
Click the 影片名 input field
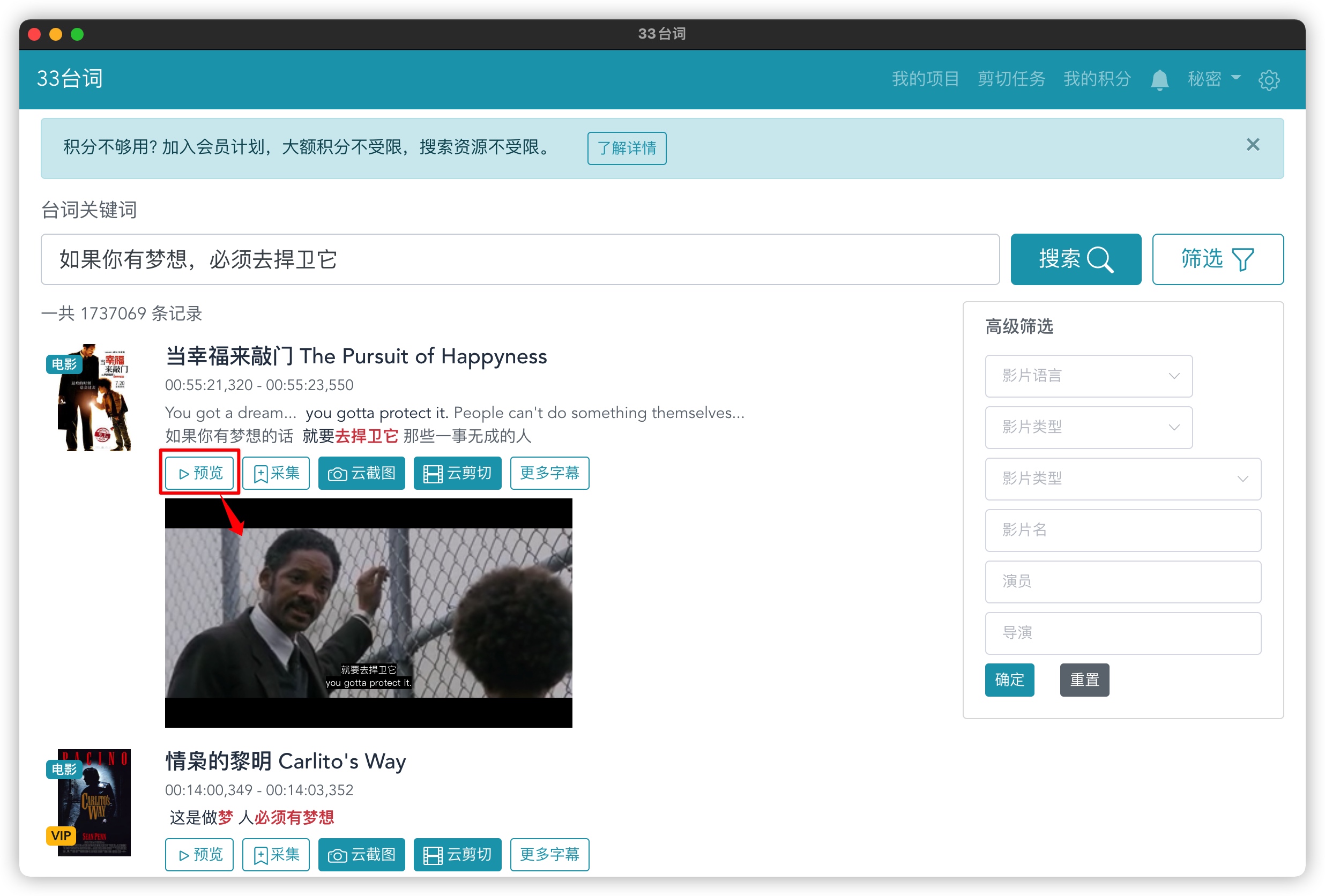pos(1122,530)
